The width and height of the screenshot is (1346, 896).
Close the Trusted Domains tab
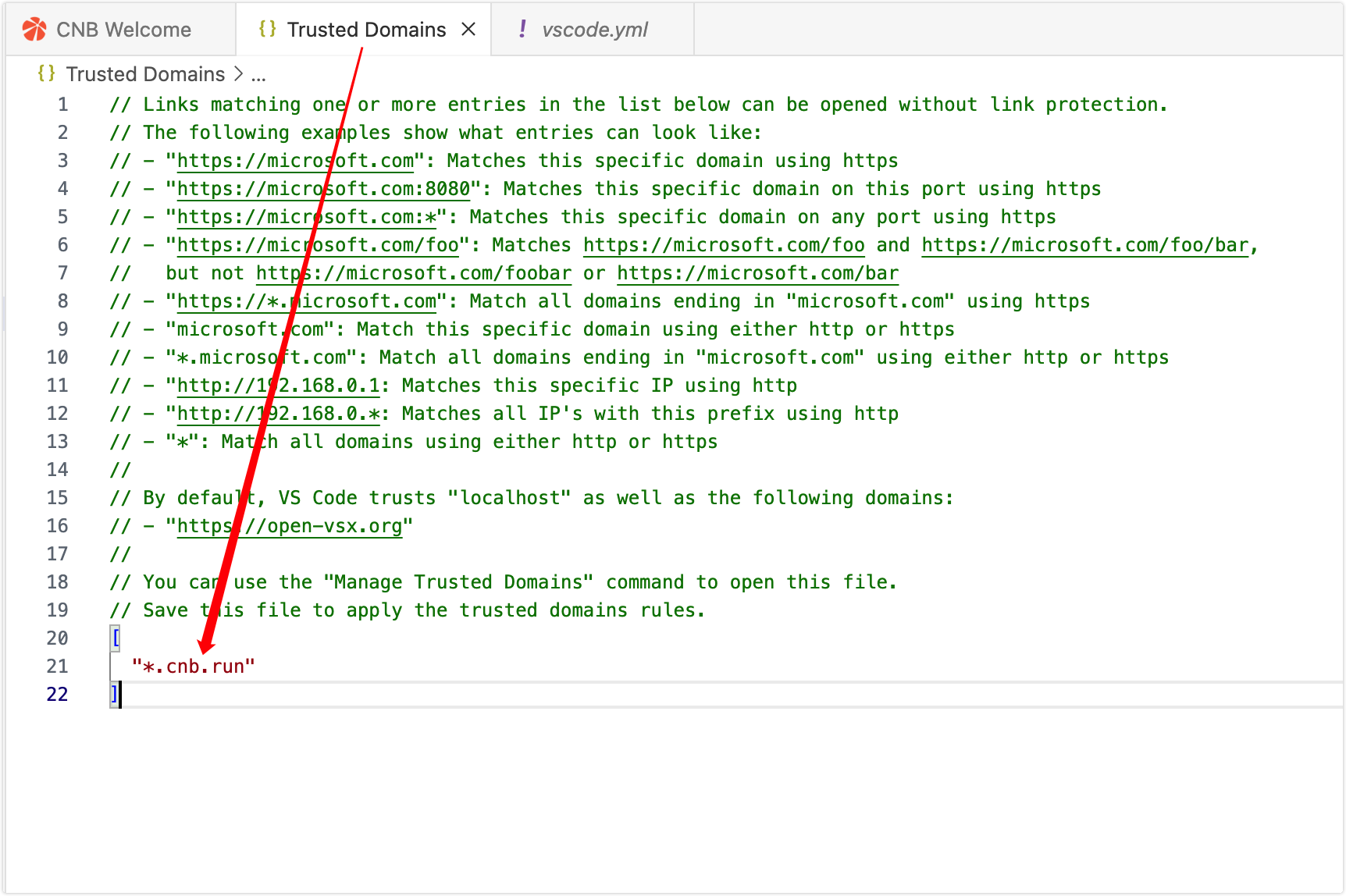pyautogui.click(x=468, y=30)
